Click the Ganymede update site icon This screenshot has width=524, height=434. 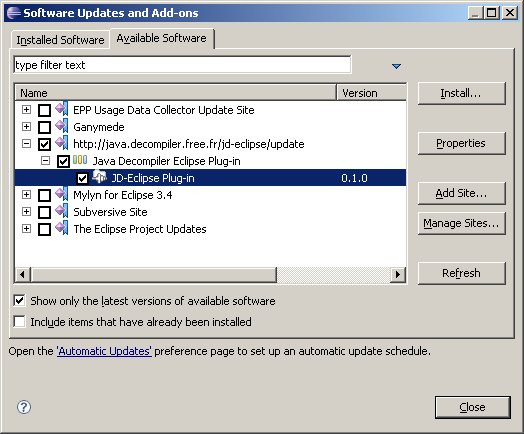click(62, 126)
